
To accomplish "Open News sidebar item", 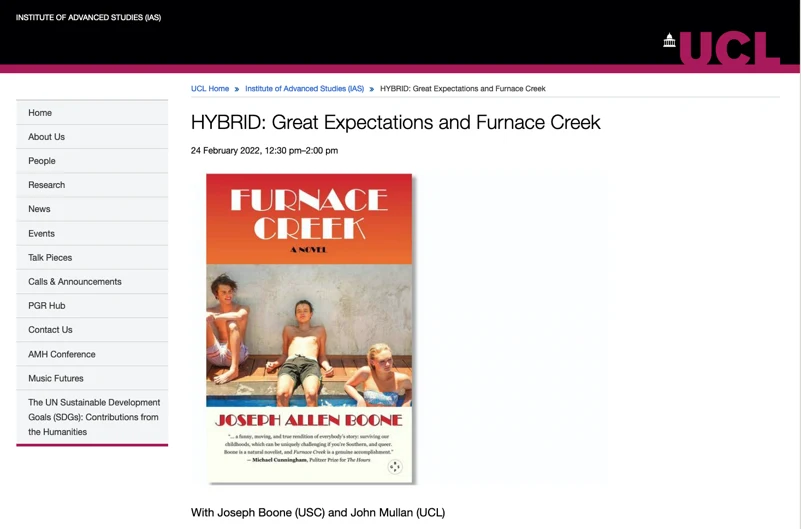I will [92, 209].
